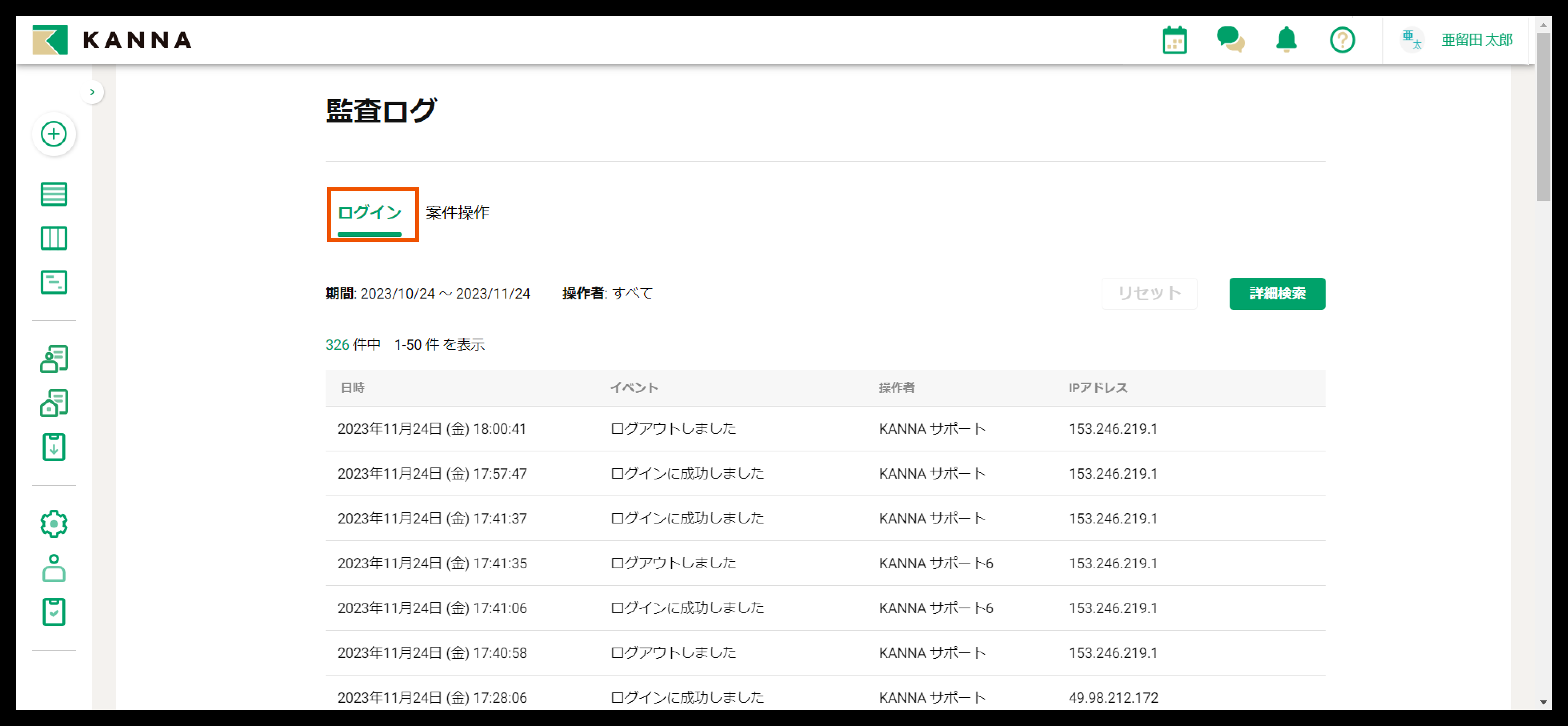Screen dimensions: 1568x726
Task: Switch to the 案件操作 tab
Action: tap(457, 213)
